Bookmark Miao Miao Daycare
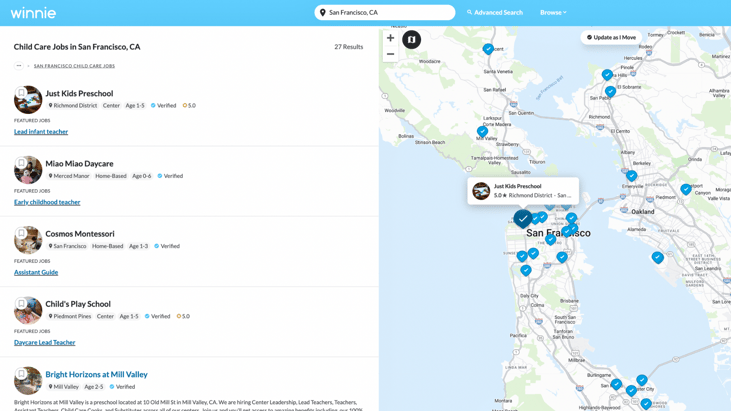The image size is (731, 411). click(x=21, y=163)
